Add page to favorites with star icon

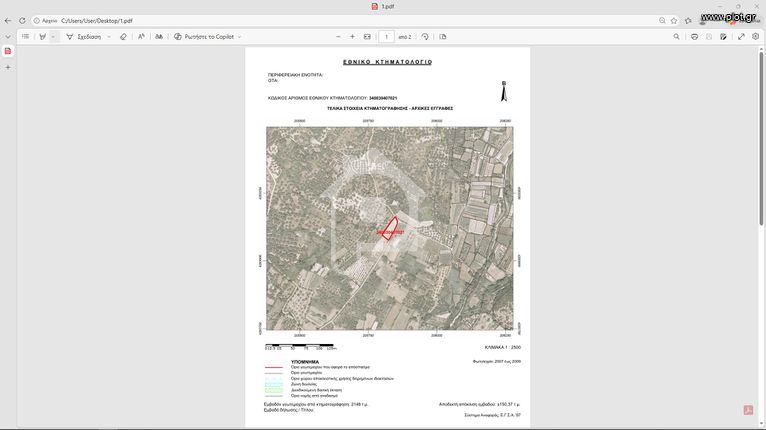click(674, 21)
